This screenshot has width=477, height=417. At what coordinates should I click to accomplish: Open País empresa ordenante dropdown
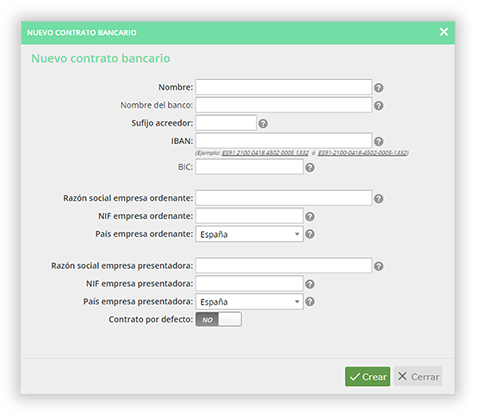click(249, 234)
